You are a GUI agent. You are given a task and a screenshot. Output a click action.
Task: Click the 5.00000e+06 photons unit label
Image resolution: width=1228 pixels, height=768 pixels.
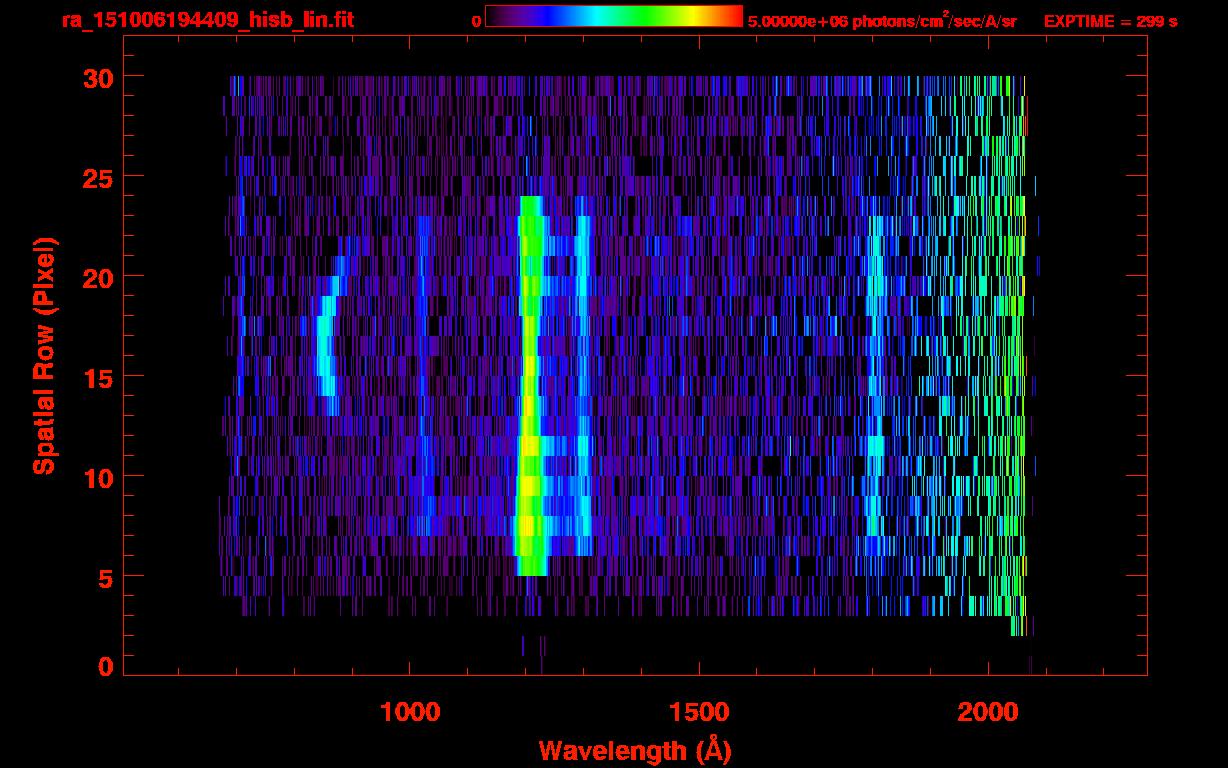[882, 21]
